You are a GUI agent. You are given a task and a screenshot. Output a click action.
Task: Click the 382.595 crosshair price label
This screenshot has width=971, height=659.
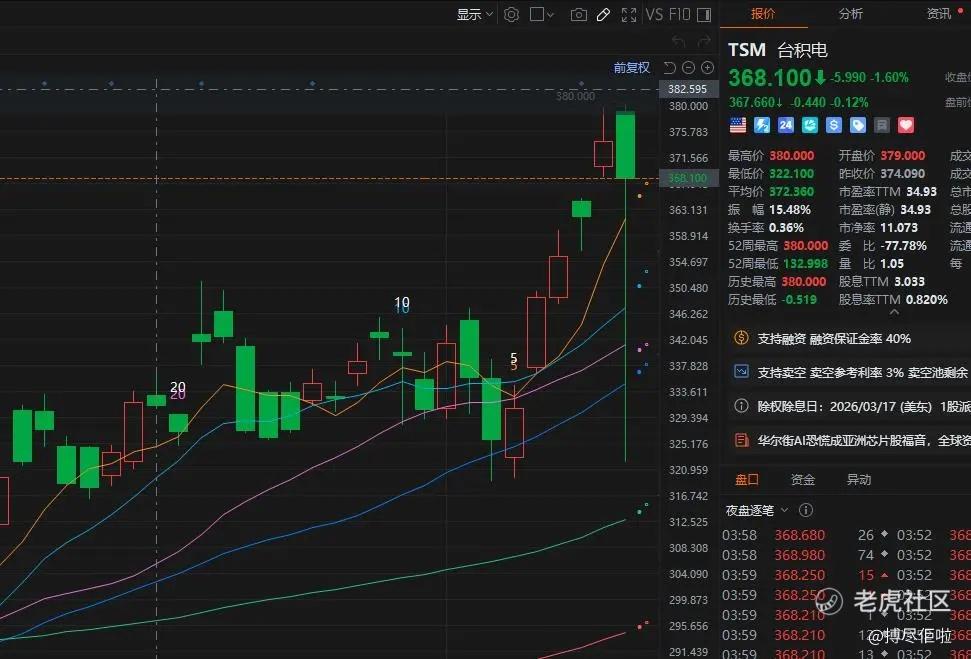pos(688,89)
